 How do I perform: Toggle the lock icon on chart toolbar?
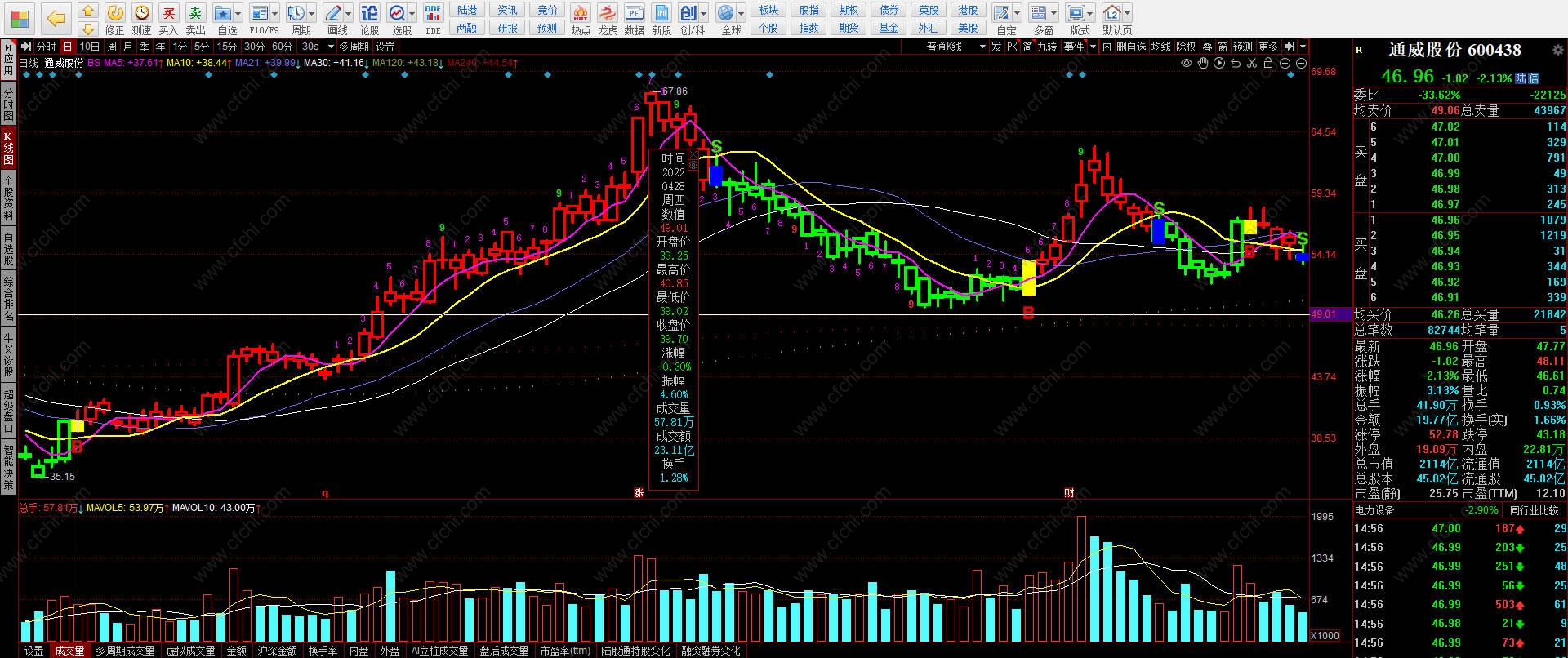click(x=1268, y=63)
